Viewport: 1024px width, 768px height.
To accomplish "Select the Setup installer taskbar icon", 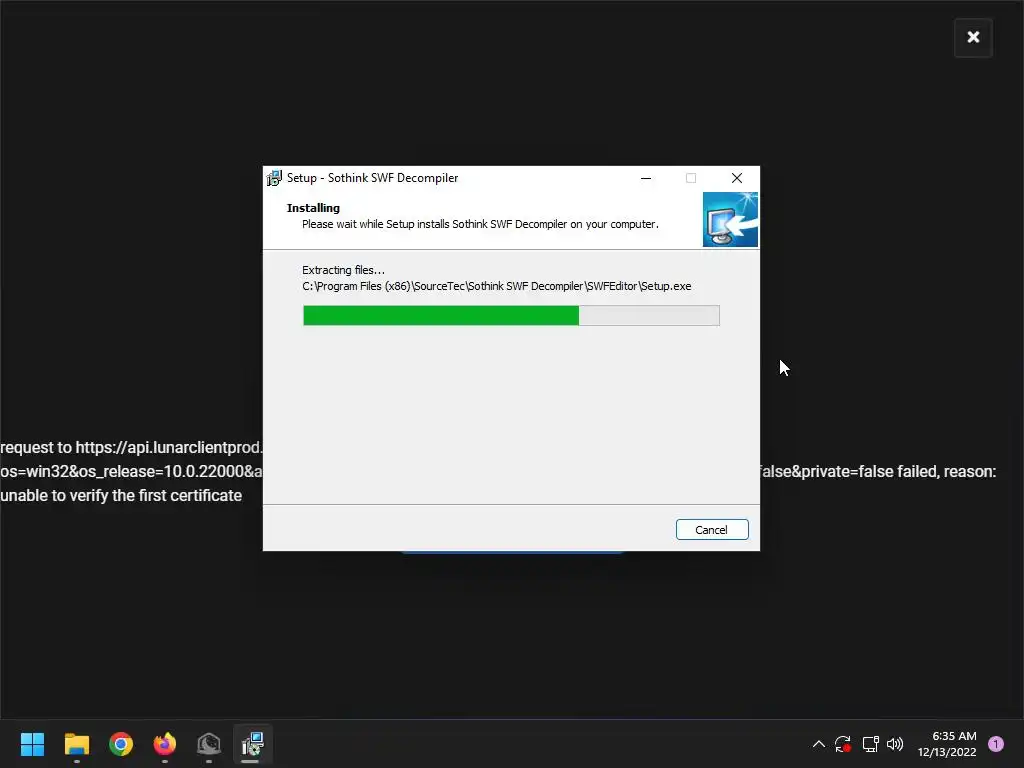I will click(x=253, y=744).
